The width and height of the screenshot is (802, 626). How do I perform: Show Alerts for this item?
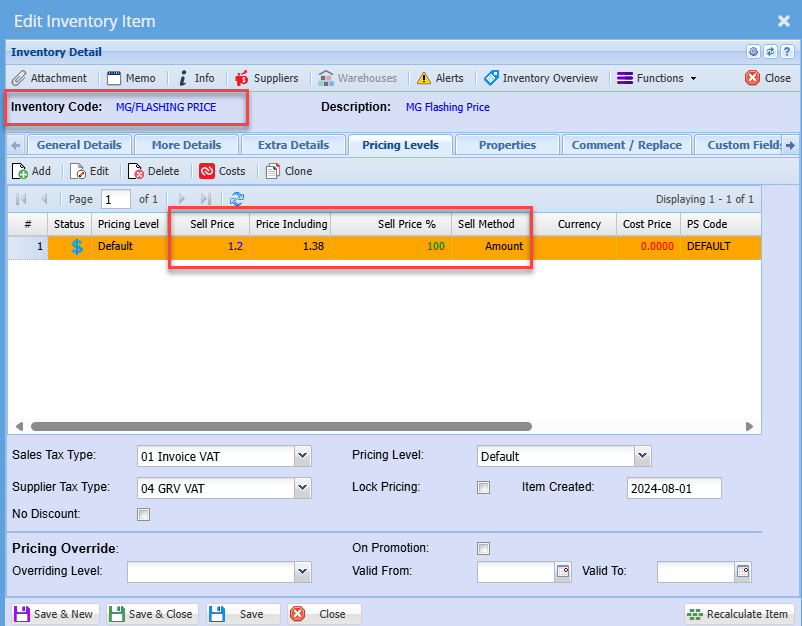tap(440, 78)
